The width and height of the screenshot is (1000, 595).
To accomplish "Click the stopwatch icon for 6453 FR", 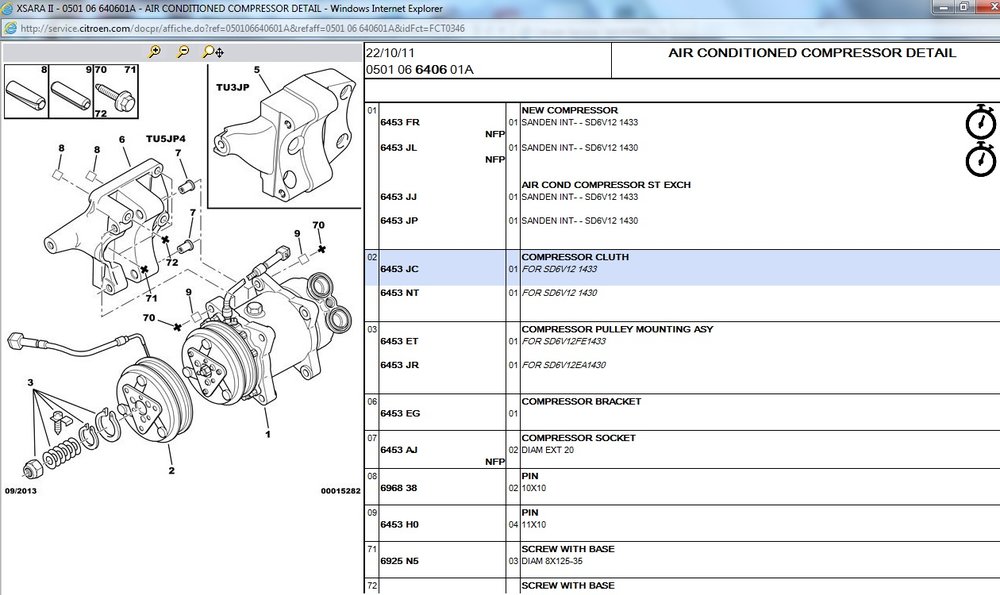I will click(x=980, y=122).
